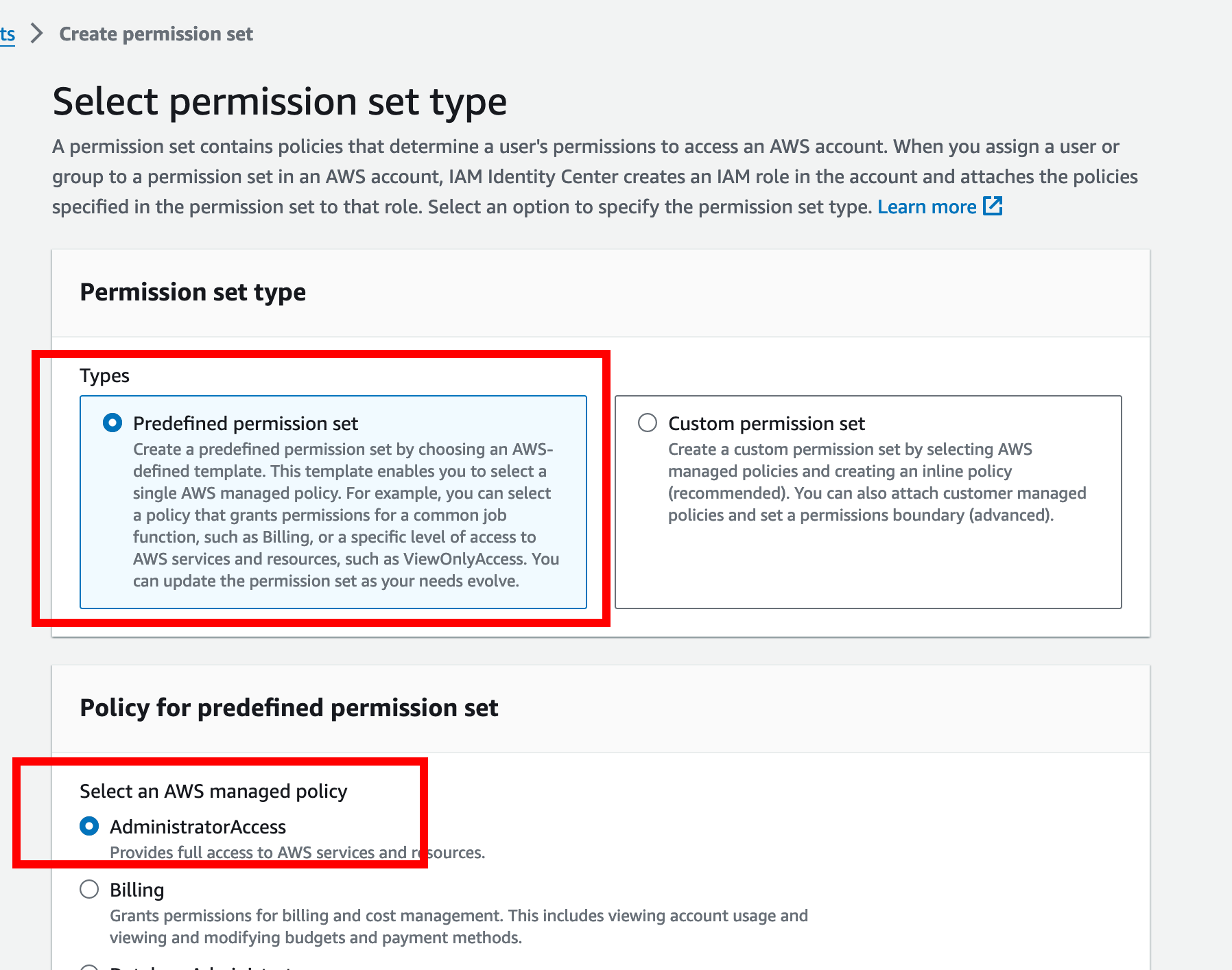Screen dimensions: 1232x970
Task: Click the AdministratorAccess label text
Action: pos(198,827)
